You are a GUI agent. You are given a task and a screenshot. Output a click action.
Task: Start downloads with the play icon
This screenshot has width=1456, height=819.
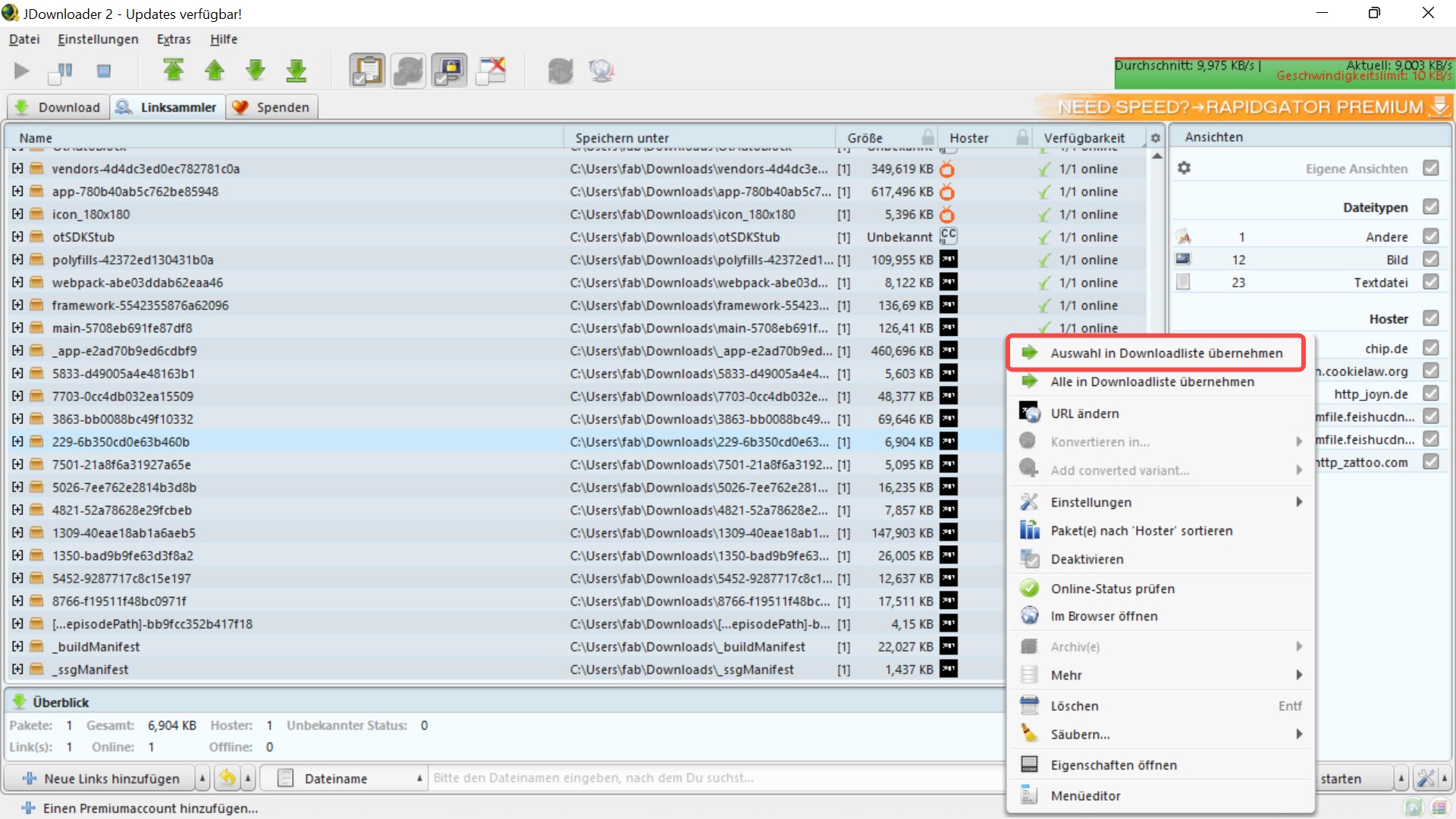click(21, 71)
